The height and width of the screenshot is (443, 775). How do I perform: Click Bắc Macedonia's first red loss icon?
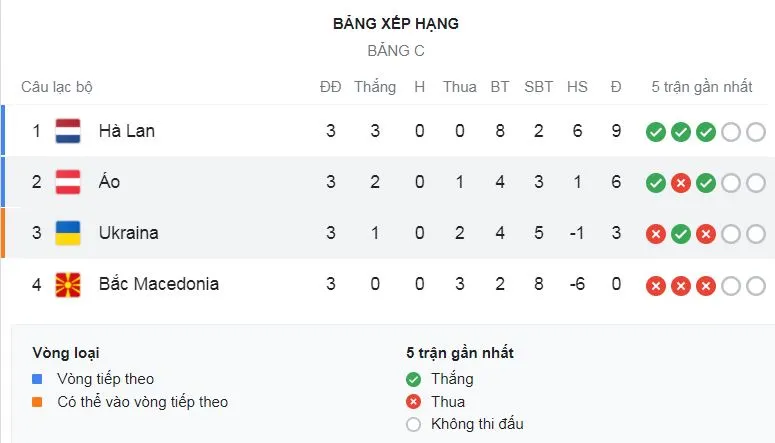tap(656, 285)
